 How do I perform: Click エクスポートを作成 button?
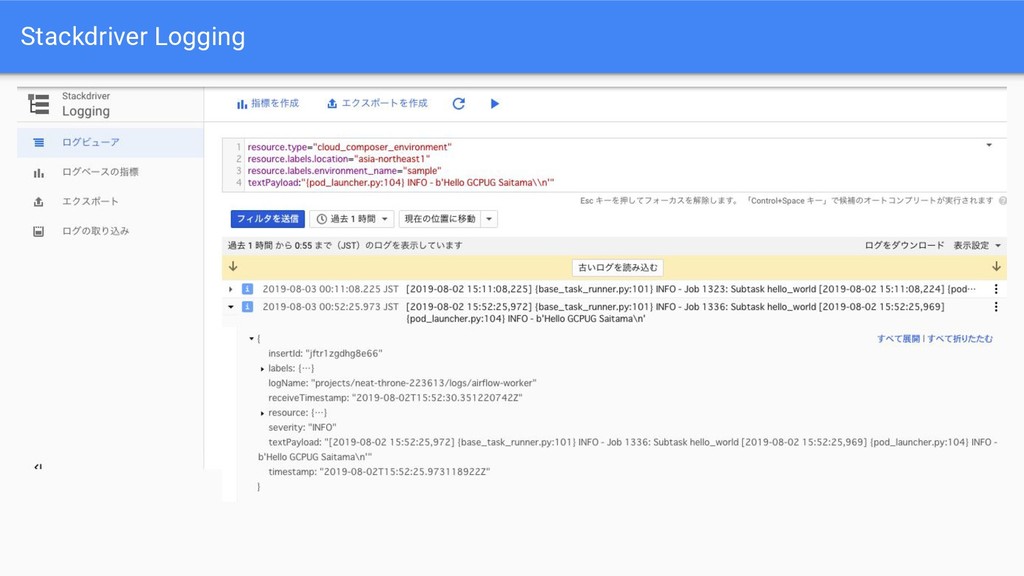377,103
